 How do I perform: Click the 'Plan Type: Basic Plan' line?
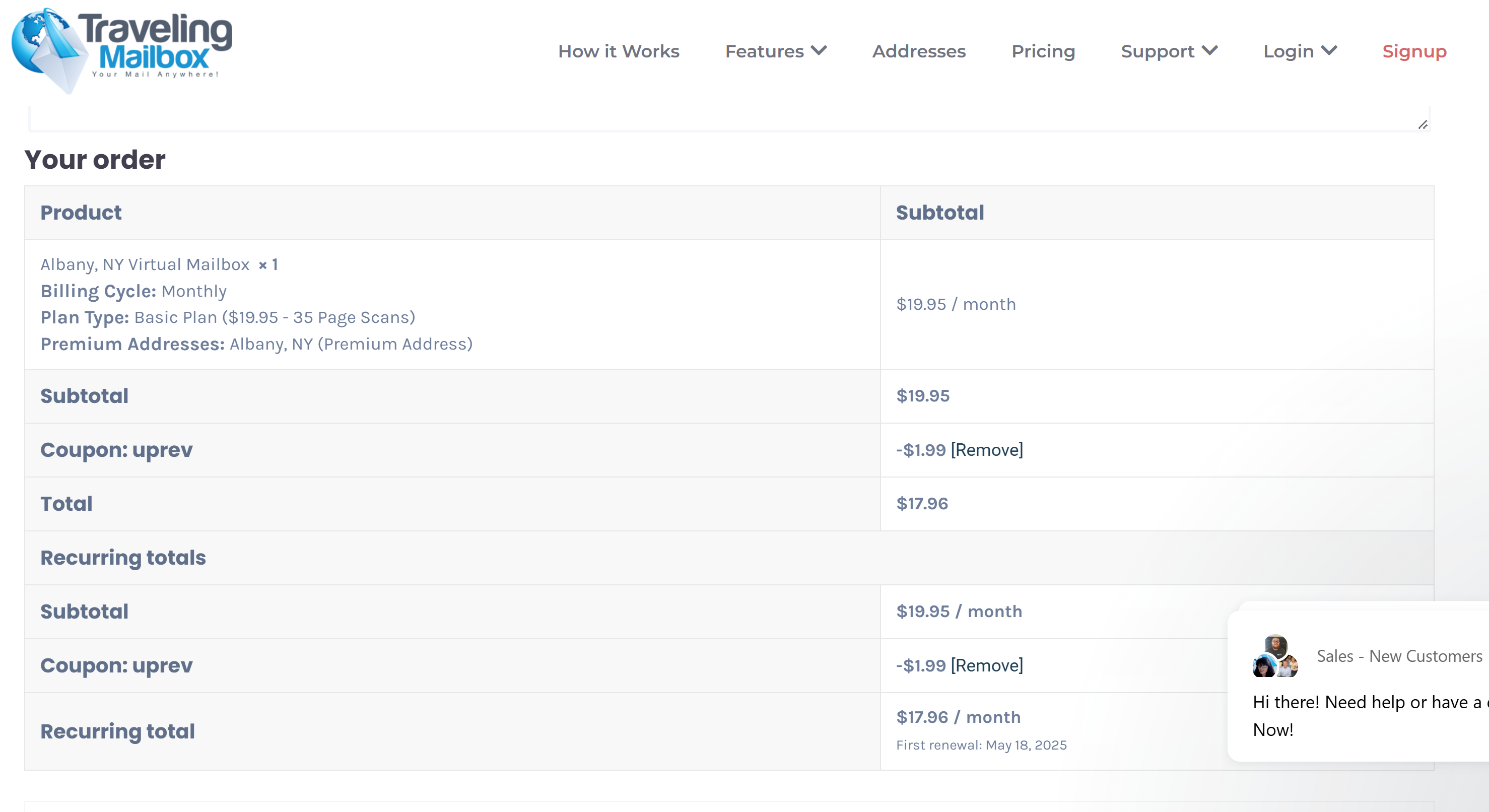click(228, 317)
